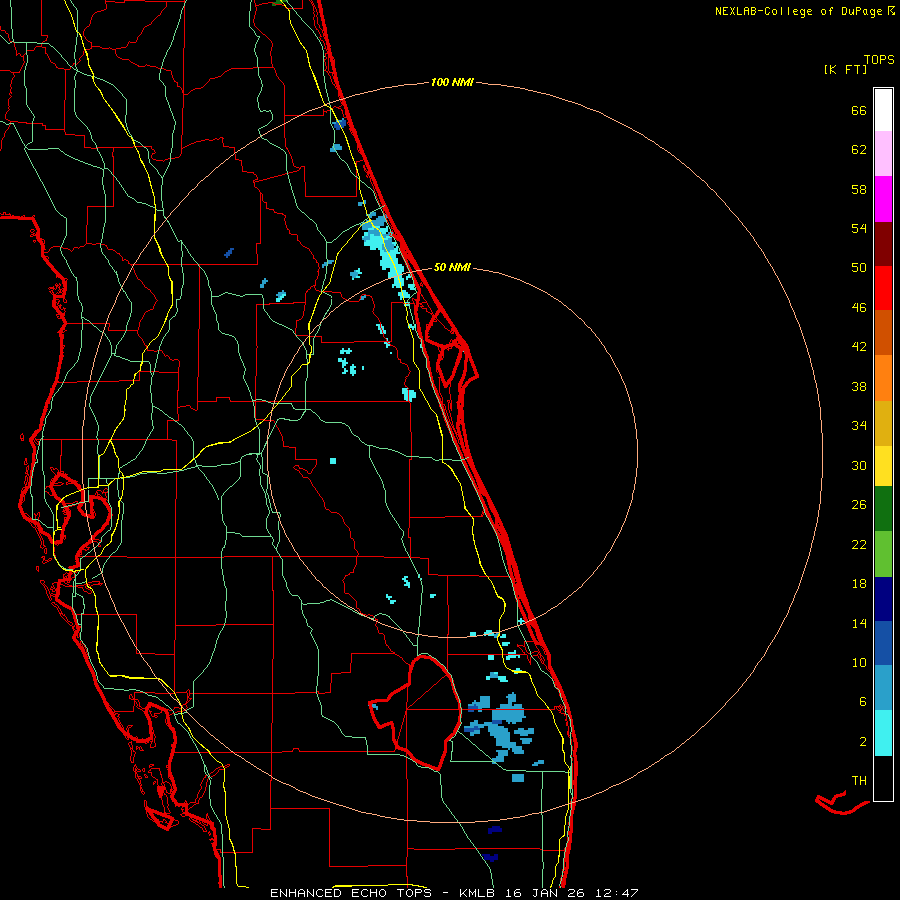Click the yellow swatch near 30

pyautogui.click(x=883, y=465)
